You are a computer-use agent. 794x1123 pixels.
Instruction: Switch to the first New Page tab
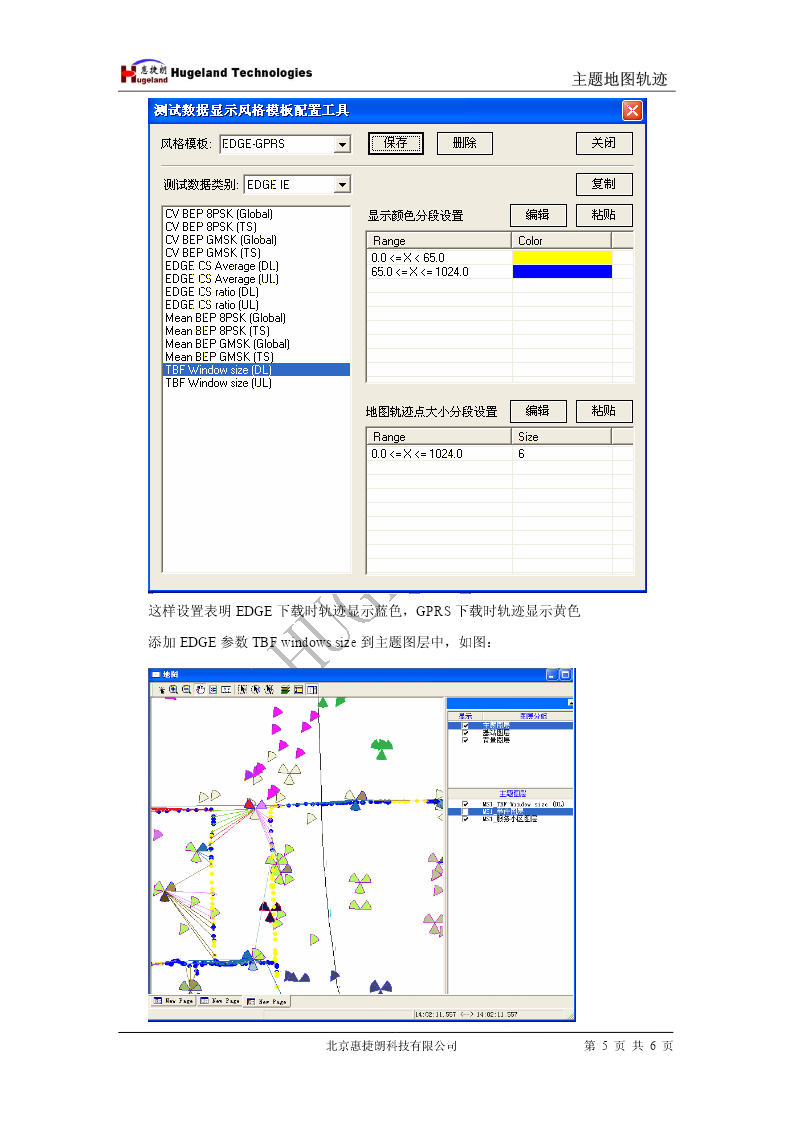pyautogui.click(x=174, y=1001)
